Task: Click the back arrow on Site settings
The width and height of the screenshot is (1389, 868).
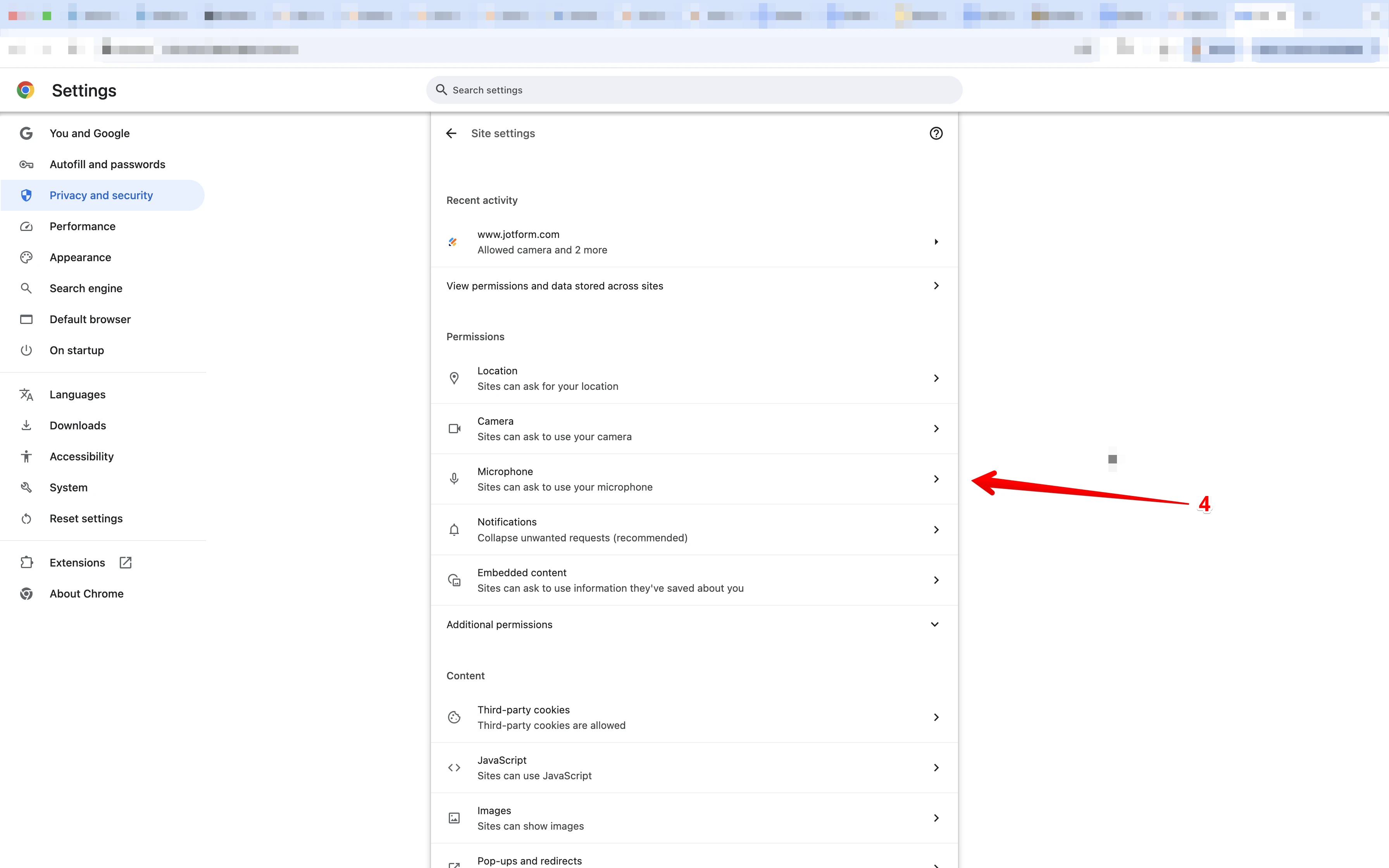Action: tap(451, 133)
